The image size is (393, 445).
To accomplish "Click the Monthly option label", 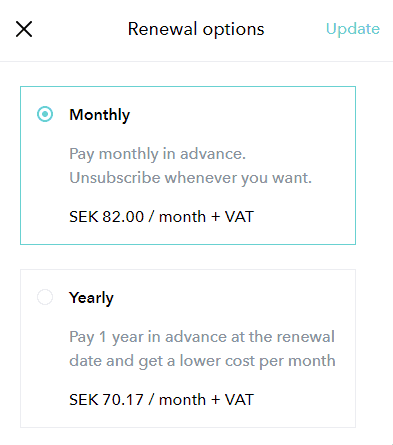I will pyautogui.click(x=100, y=115).
